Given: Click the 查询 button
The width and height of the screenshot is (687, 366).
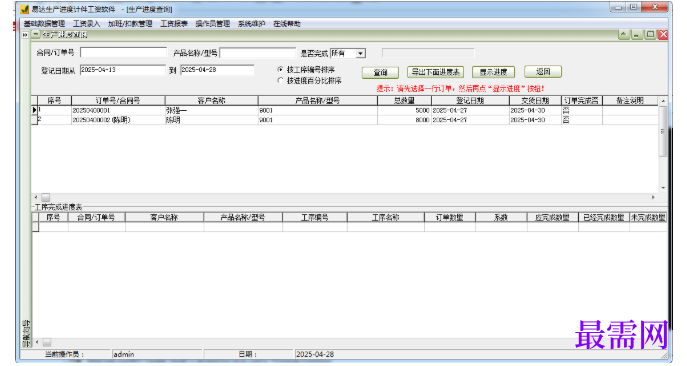Looking at the screenshot, I should pos(380,72).
